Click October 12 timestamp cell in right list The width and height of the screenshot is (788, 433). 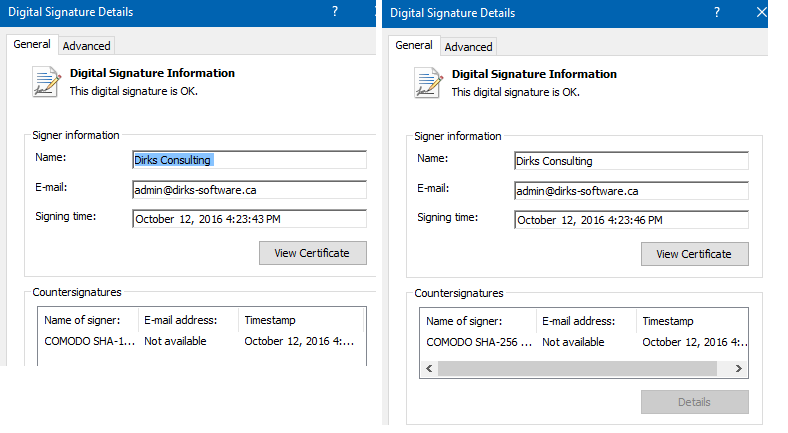pos(695,342)
